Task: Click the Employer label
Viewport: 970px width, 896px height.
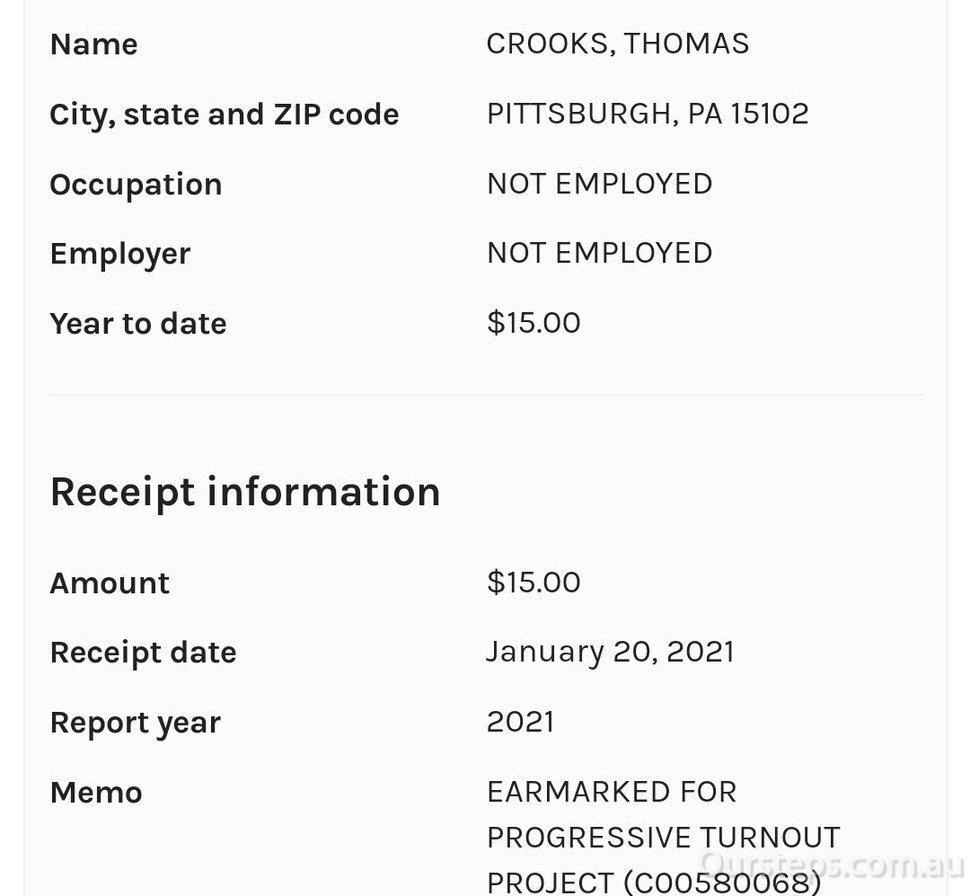Action: [120, 254]
